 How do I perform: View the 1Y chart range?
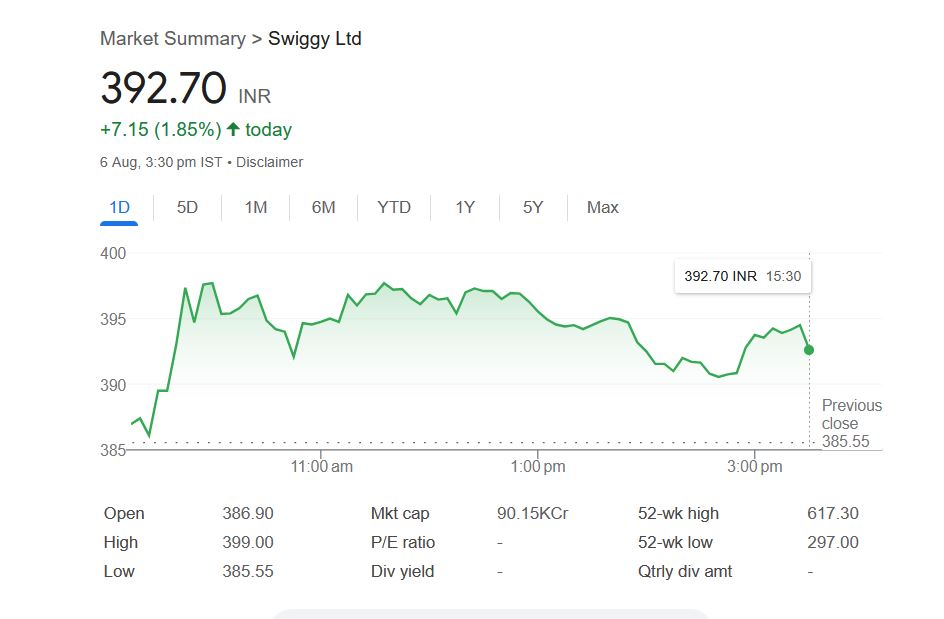[x=465, y=208]
